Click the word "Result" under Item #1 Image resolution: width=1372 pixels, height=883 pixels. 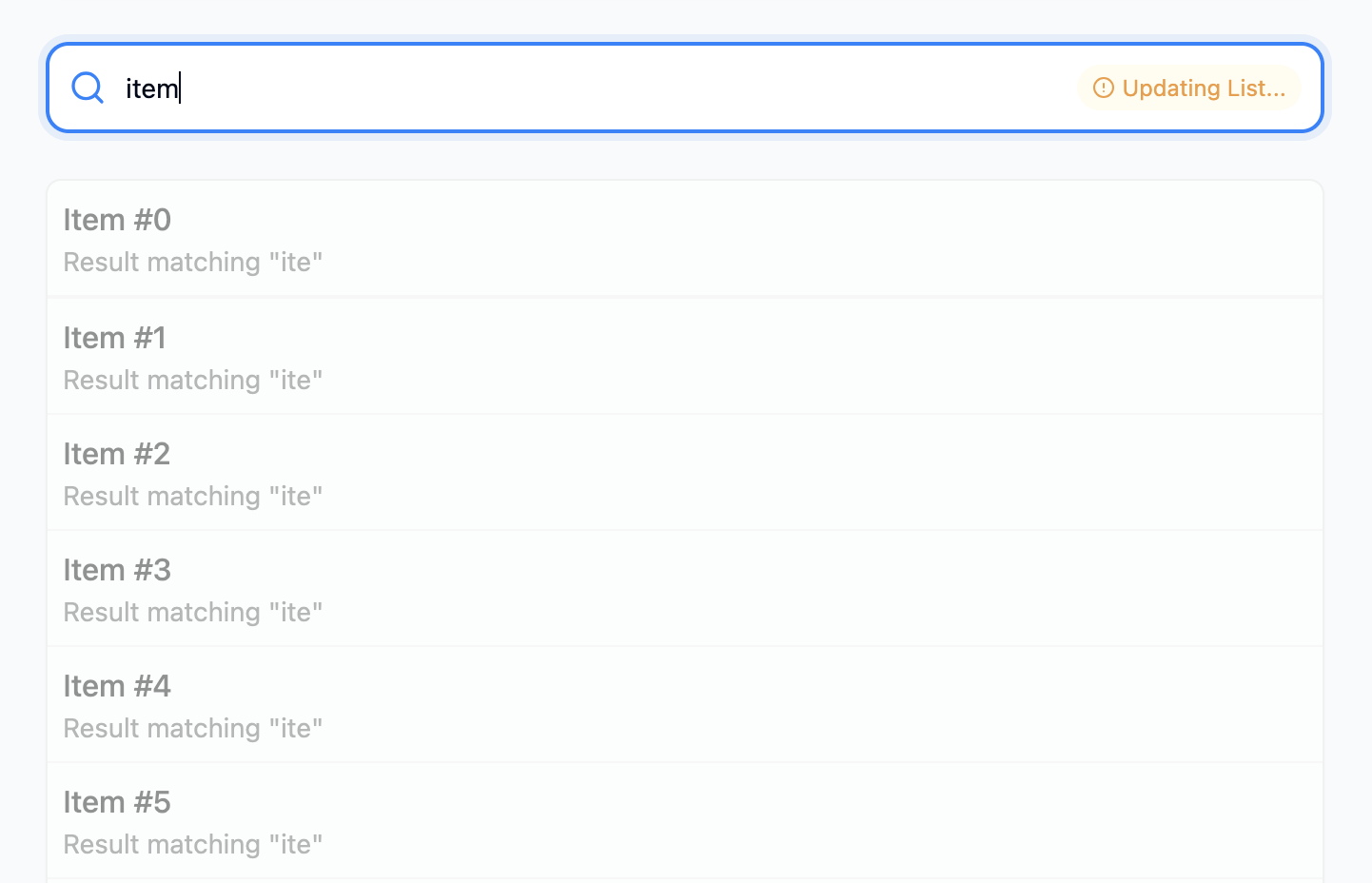click(95, 381)
